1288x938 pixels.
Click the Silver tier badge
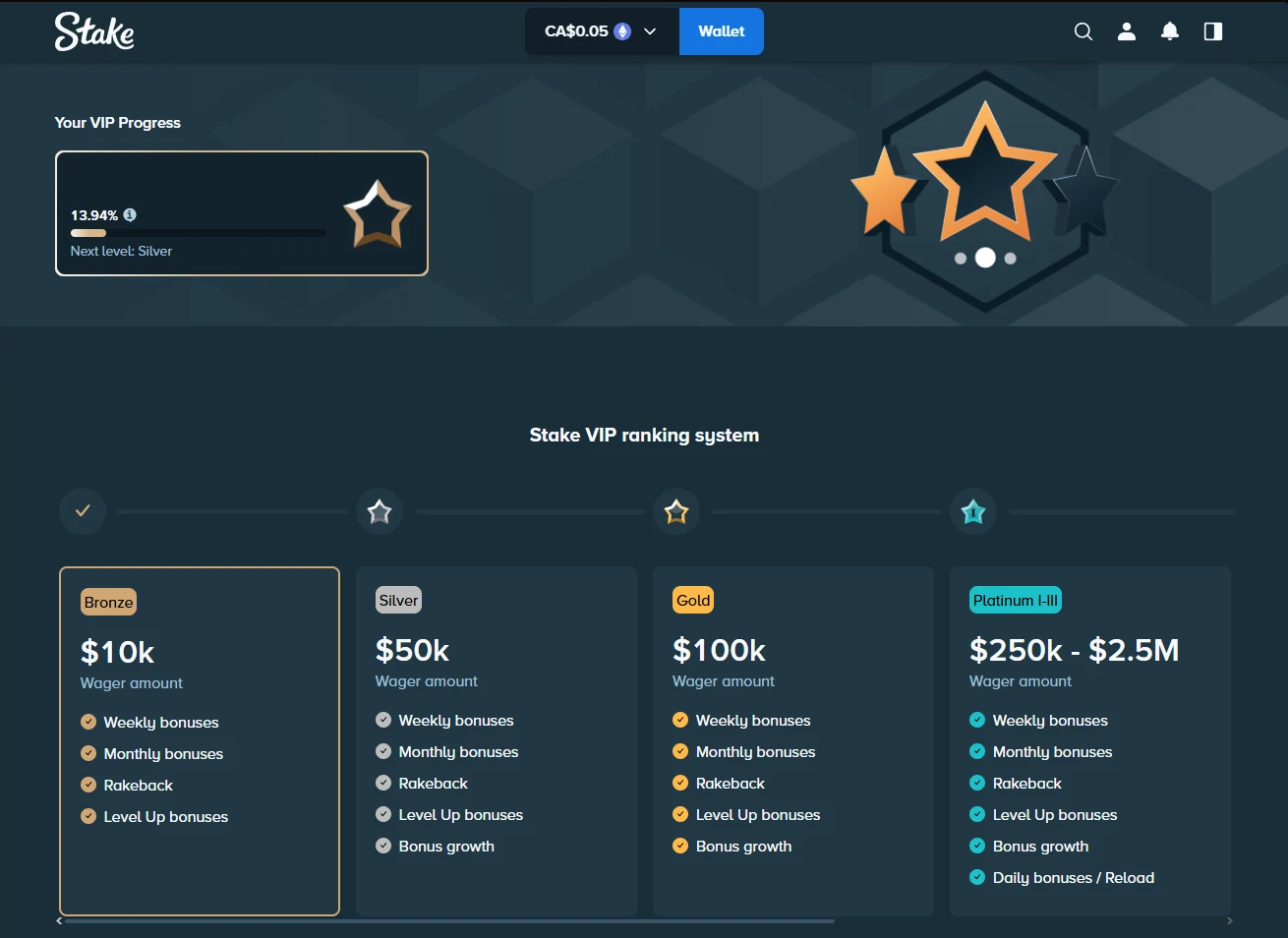click(398, 600)
